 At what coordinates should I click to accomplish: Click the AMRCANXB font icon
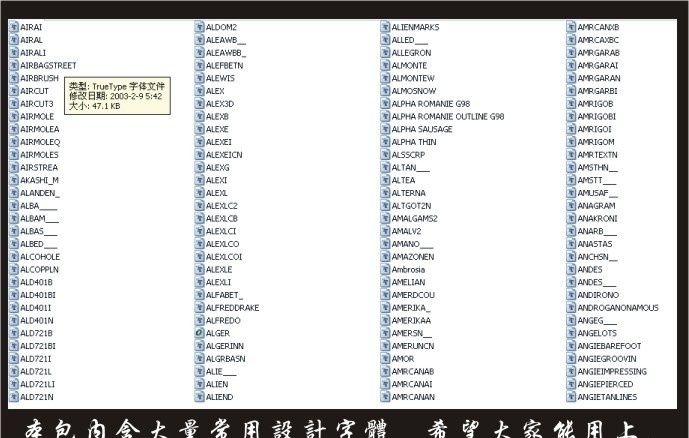(x=571, y=27)
